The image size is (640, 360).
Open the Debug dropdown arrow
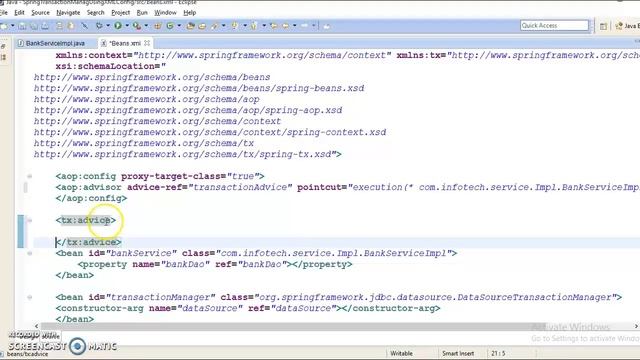coord(108,26)
